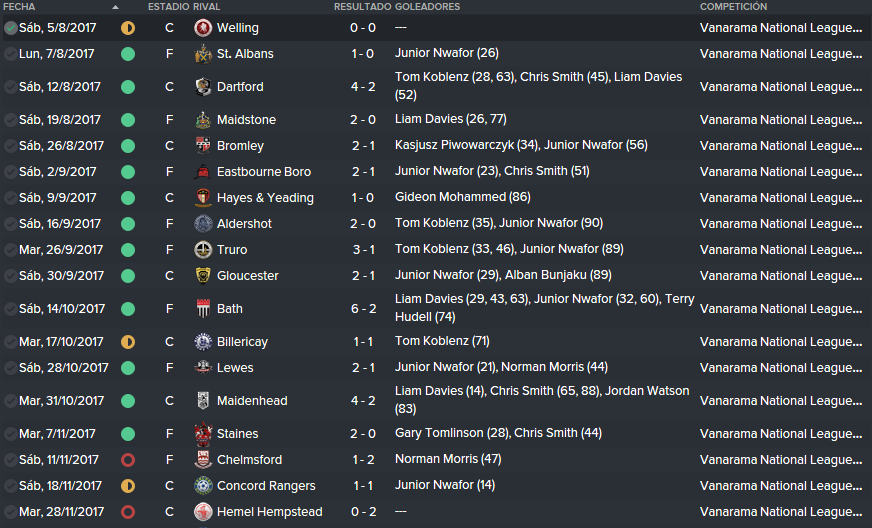Image resolution: width=872 pixels, height=528 pixels.
Task: Click the Welling club crest icon
Action: 203,28
